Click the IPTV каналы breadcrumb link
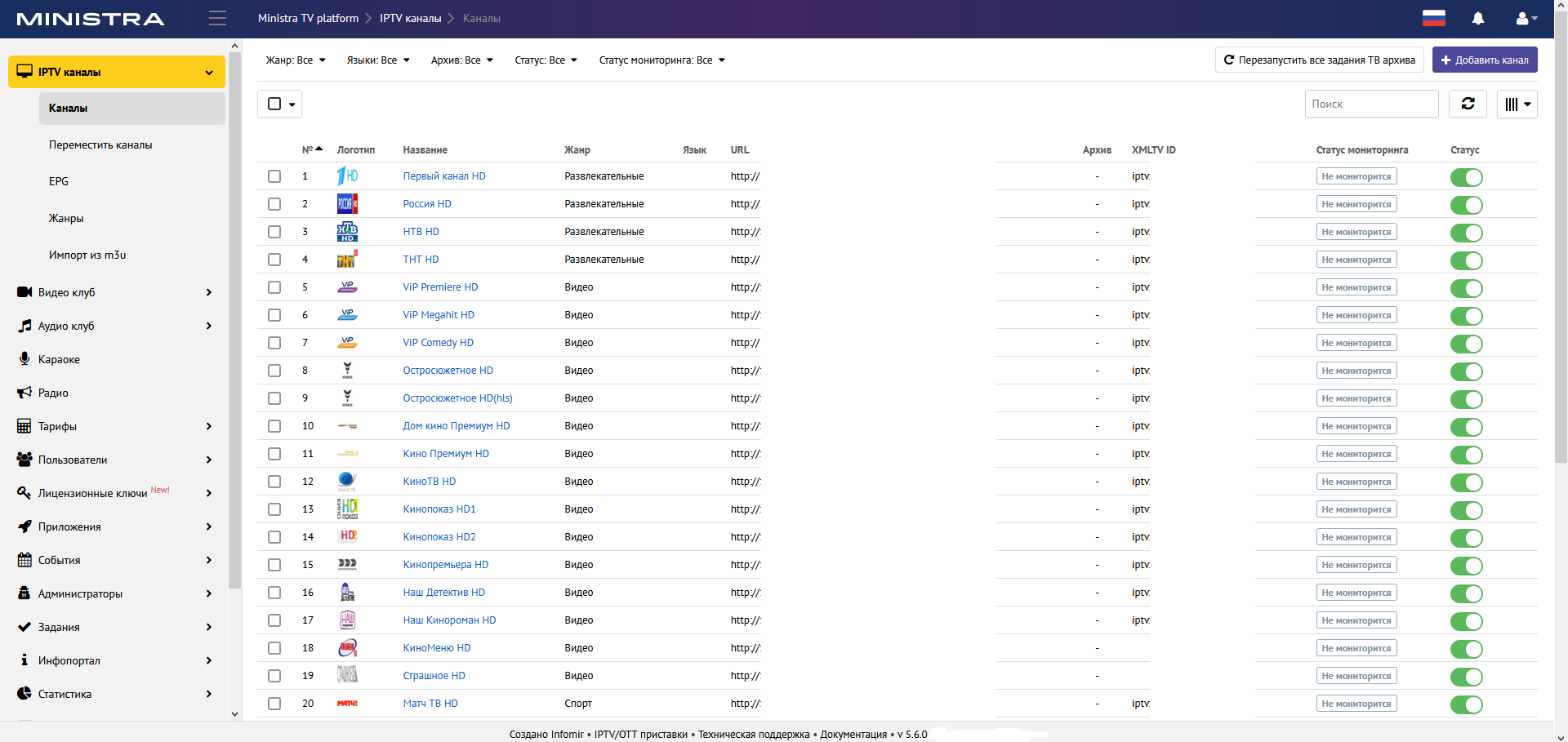Screen dimensions: 1568x742 click(411, 18)
